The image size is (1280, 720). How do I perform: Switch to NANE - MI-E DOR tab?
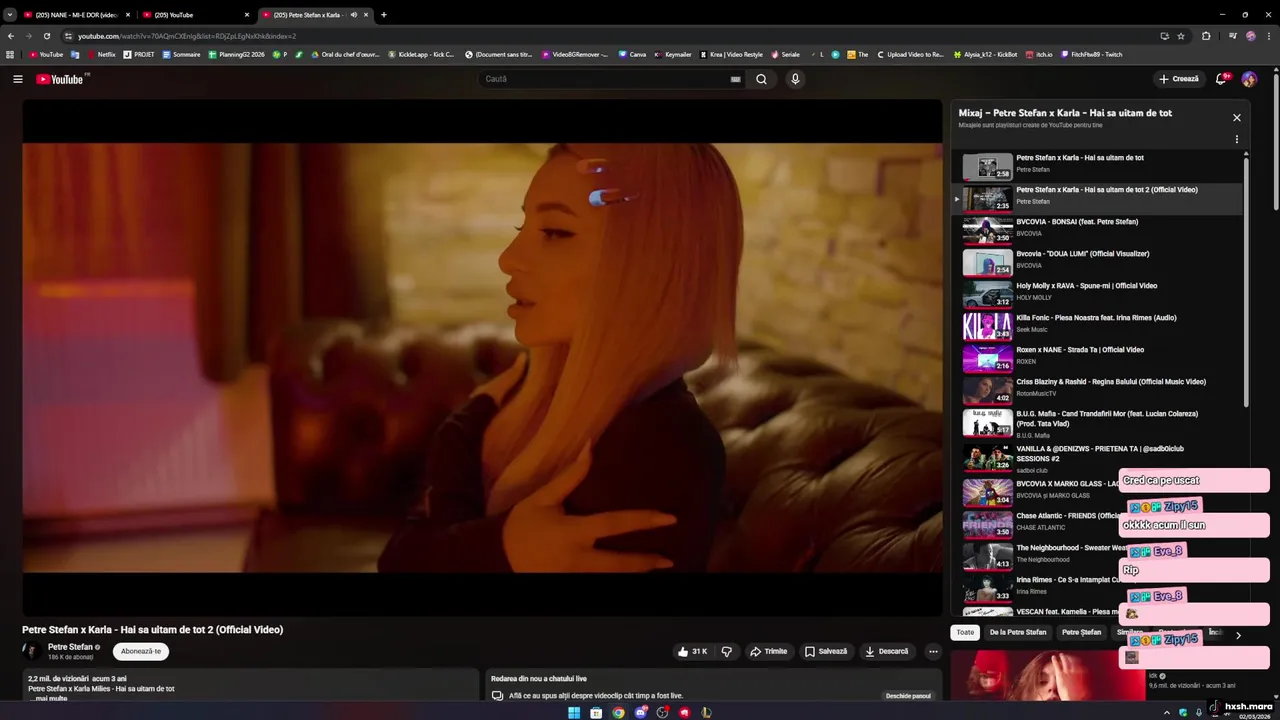77,15
